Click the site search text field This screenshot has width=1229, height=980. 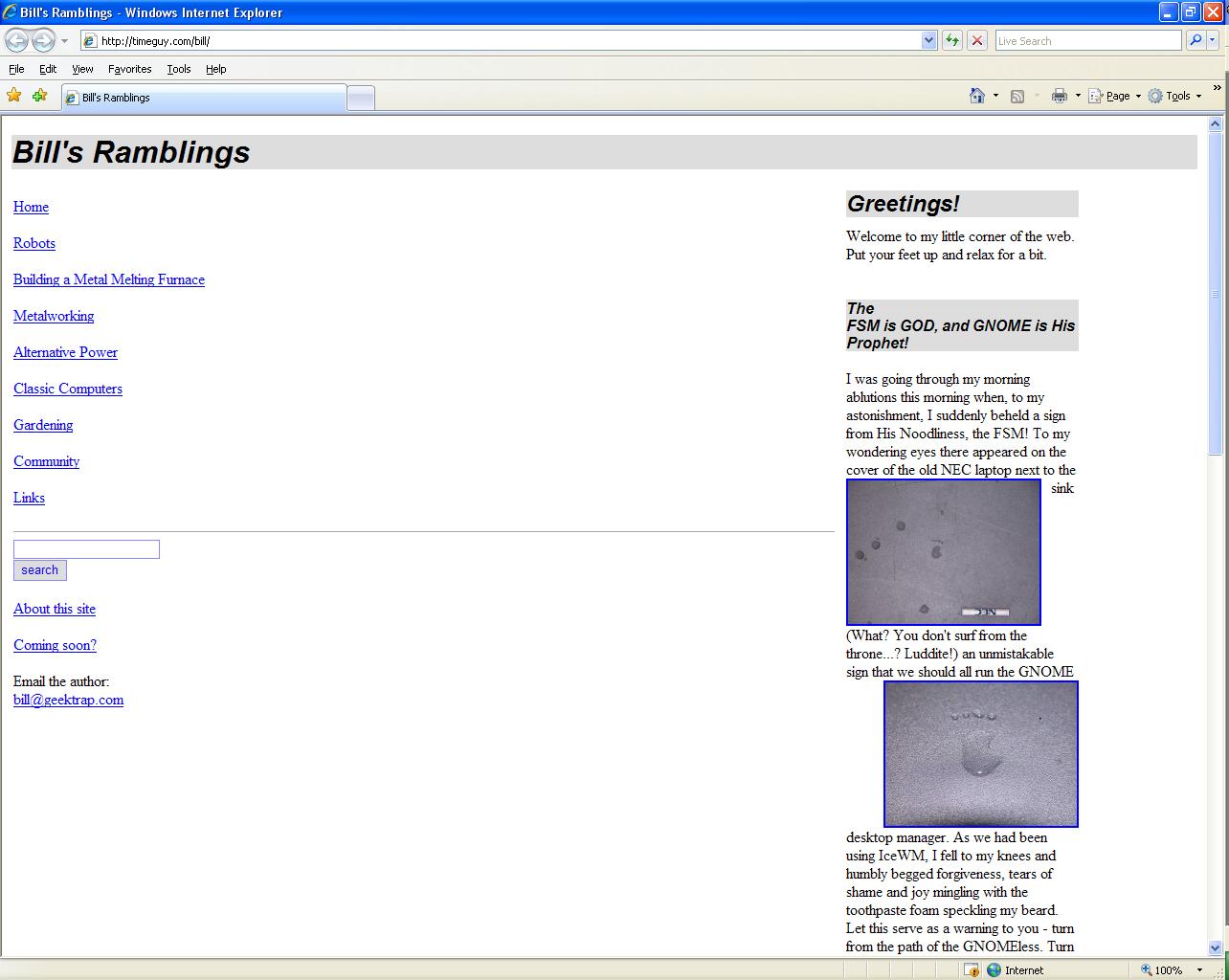click(x=86, y=549)
